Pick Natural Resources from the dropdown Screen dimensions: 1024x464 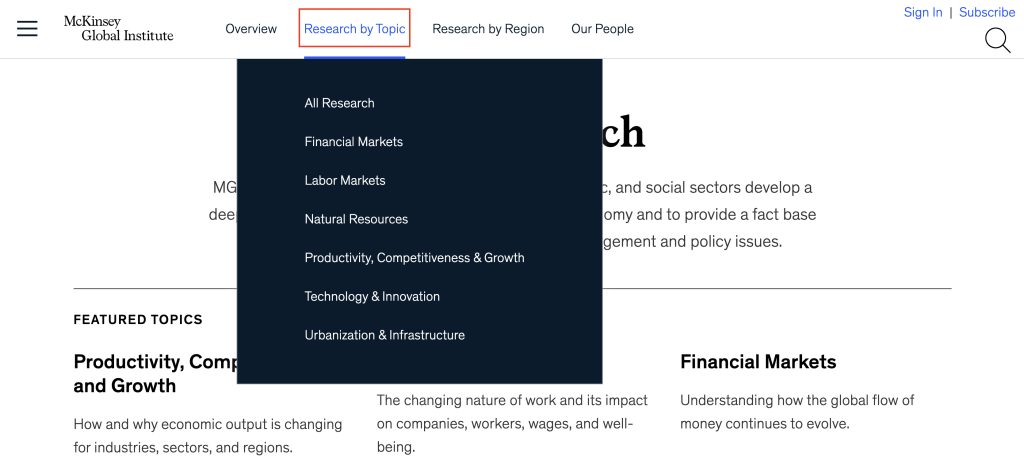356,219
